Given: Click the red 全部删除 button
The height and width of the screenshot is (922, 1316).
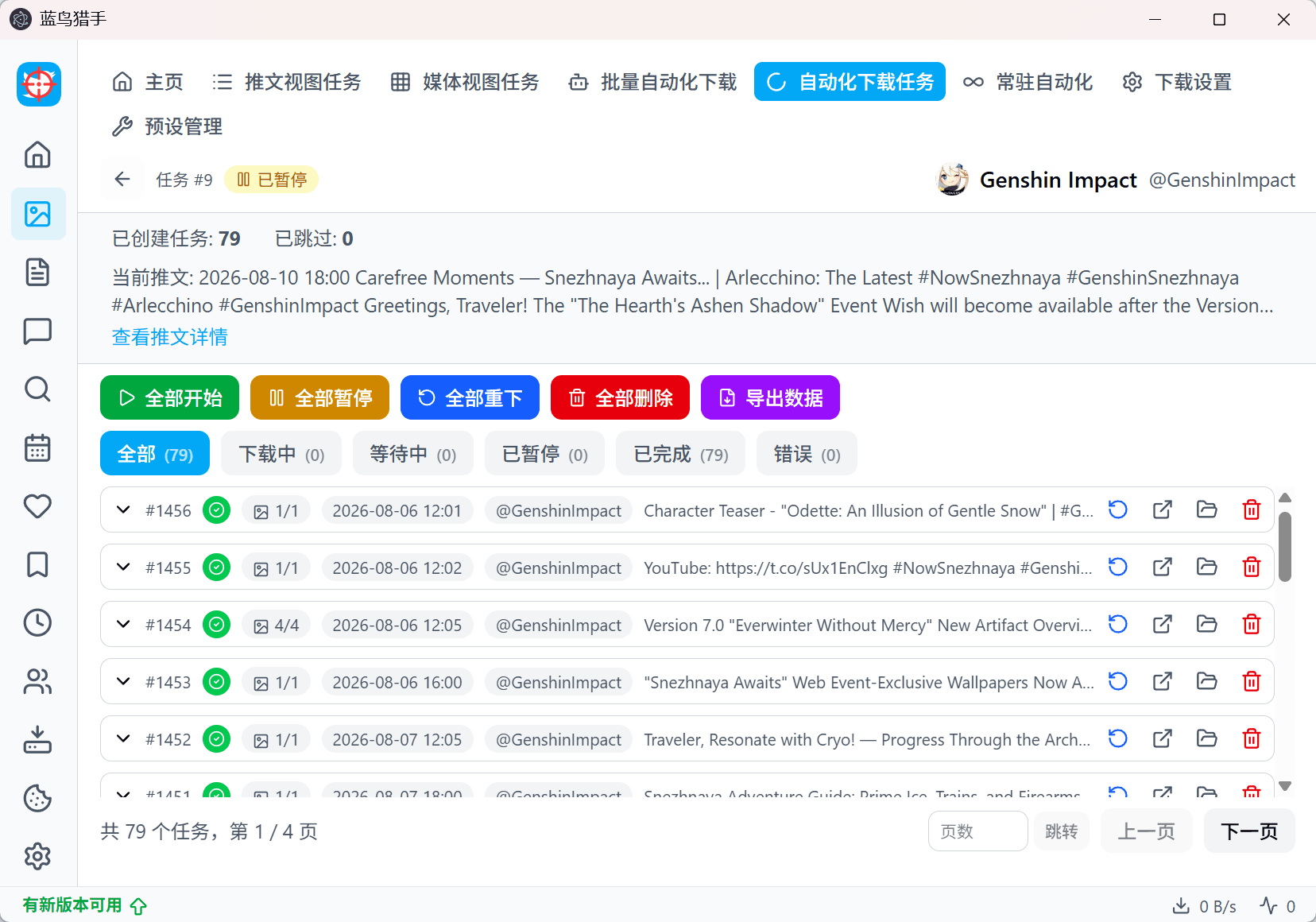Looking at the screenshot, I should coord(620,397).
